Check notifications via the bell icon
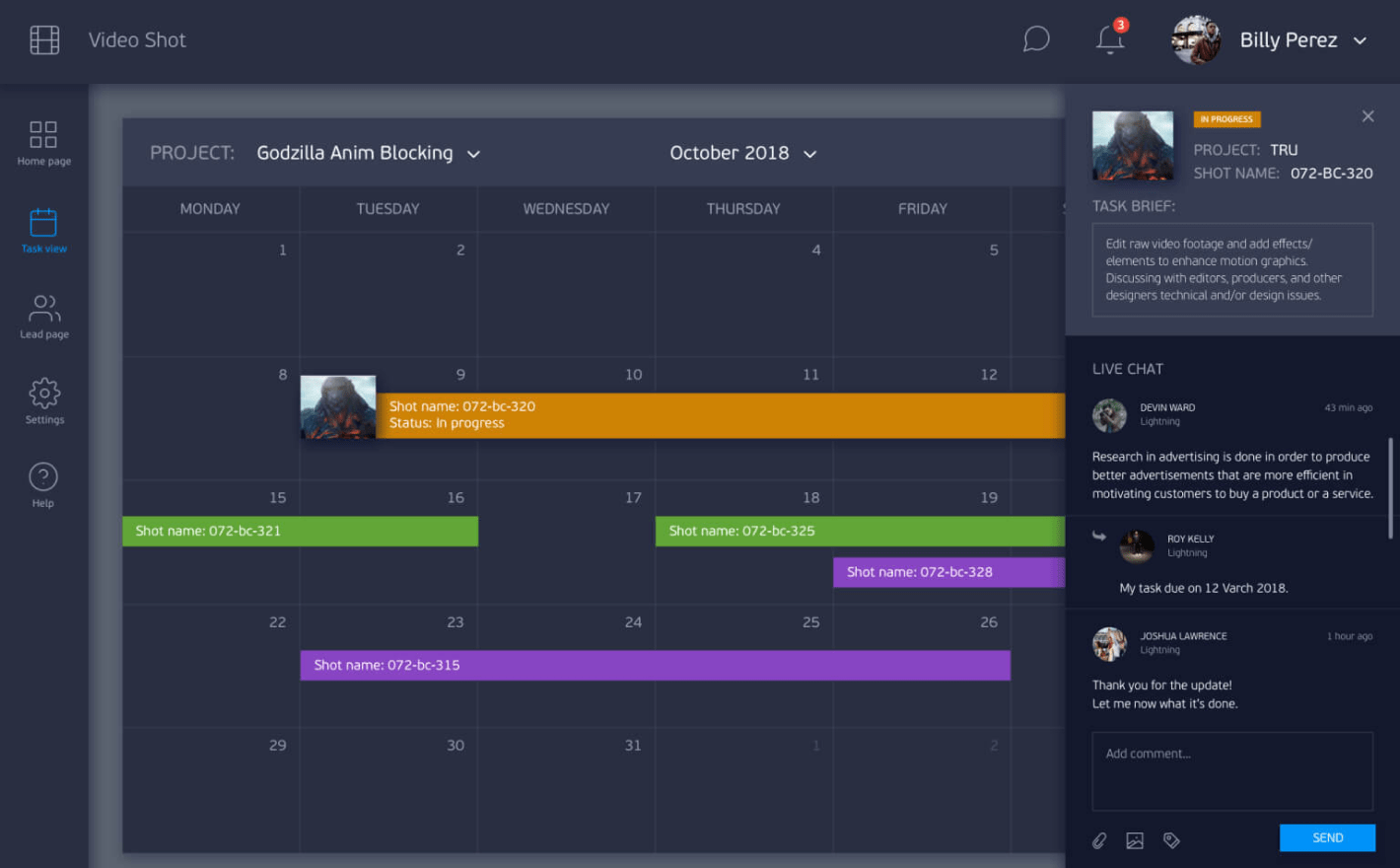 1109,41
